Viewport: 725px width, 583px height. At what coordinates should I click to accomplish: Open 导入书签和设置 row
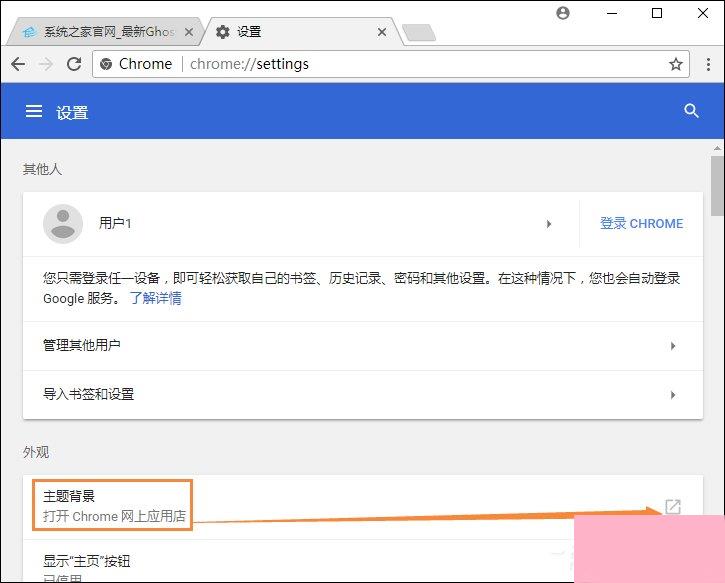tap(363, 395)
